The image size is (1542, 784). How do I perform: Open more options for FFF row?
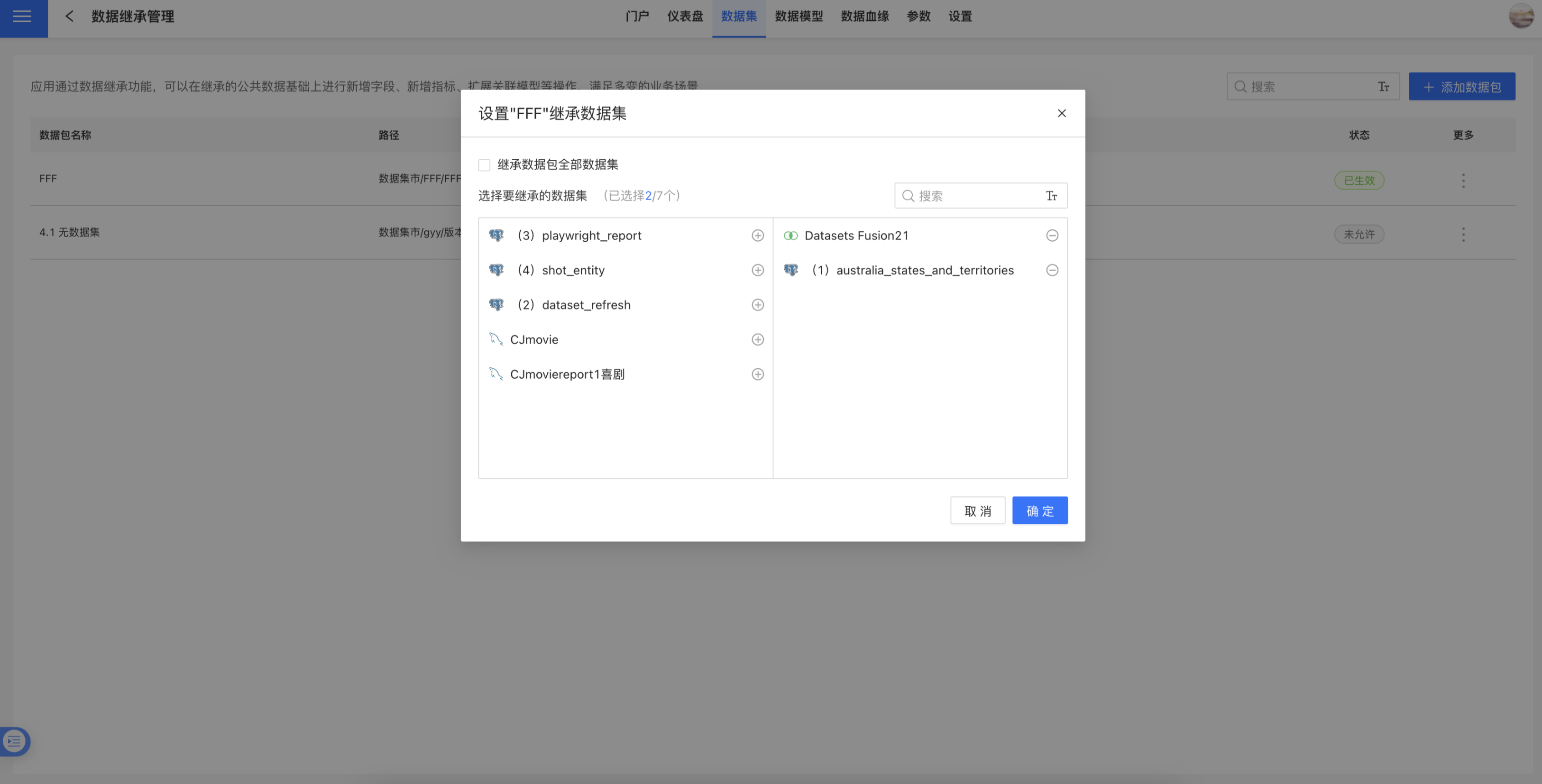[1463, 180]
